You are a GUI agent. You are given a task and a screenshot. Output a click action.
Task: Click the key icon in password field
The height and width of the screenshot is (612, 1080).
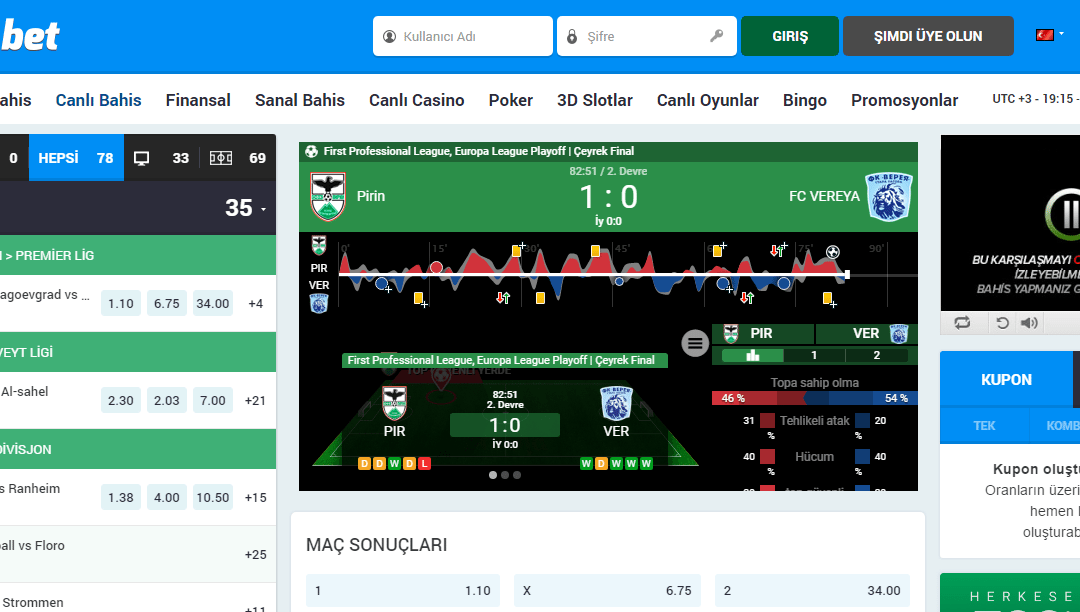click(716, 36)
